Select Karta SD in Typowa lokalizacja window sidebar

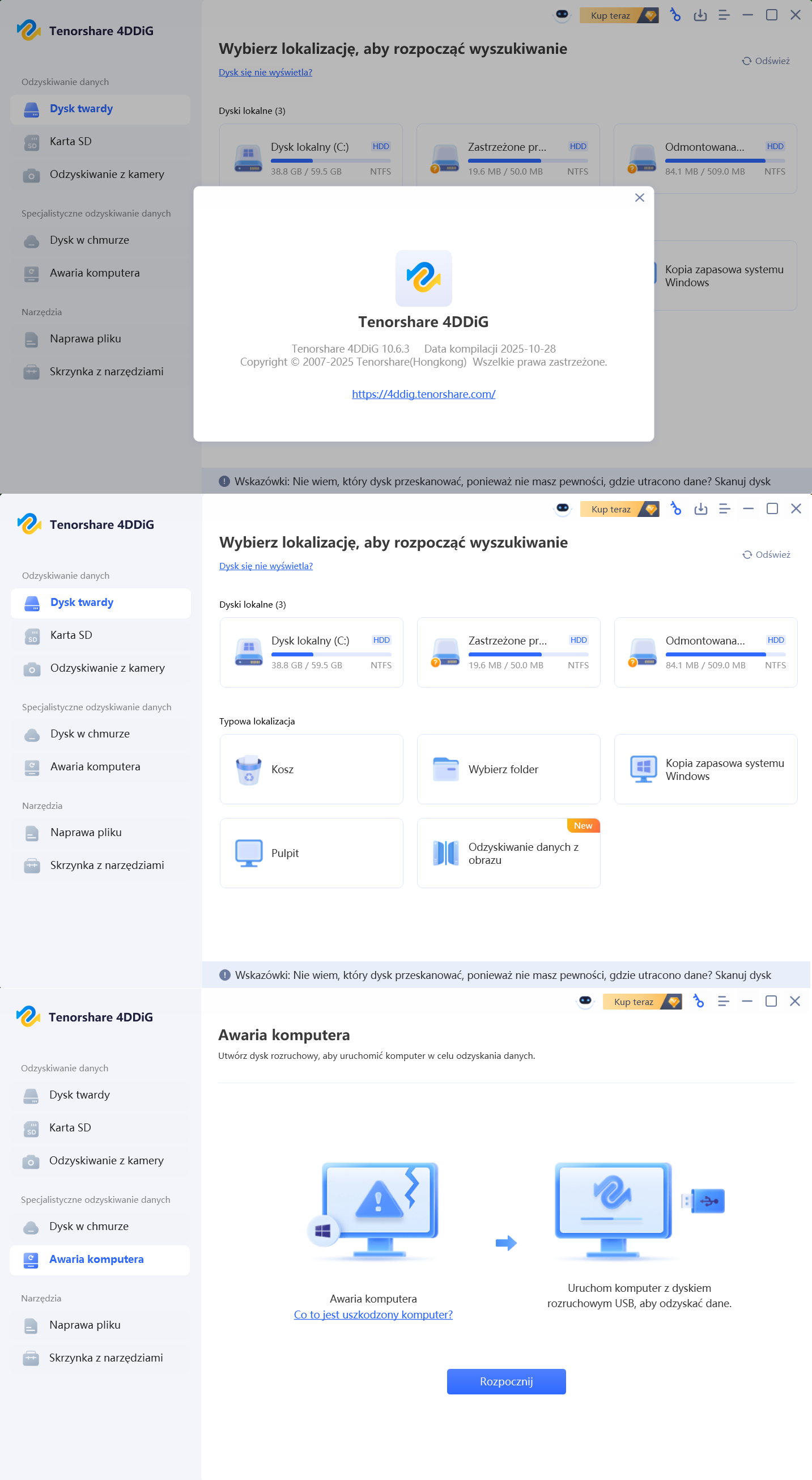click(x=100, y=635)
